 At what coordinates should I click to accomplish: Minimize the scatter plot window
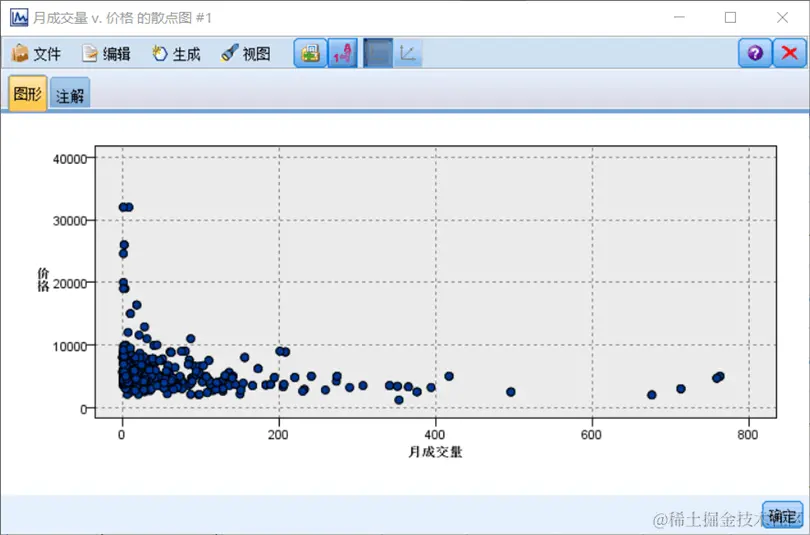(679, 18)
